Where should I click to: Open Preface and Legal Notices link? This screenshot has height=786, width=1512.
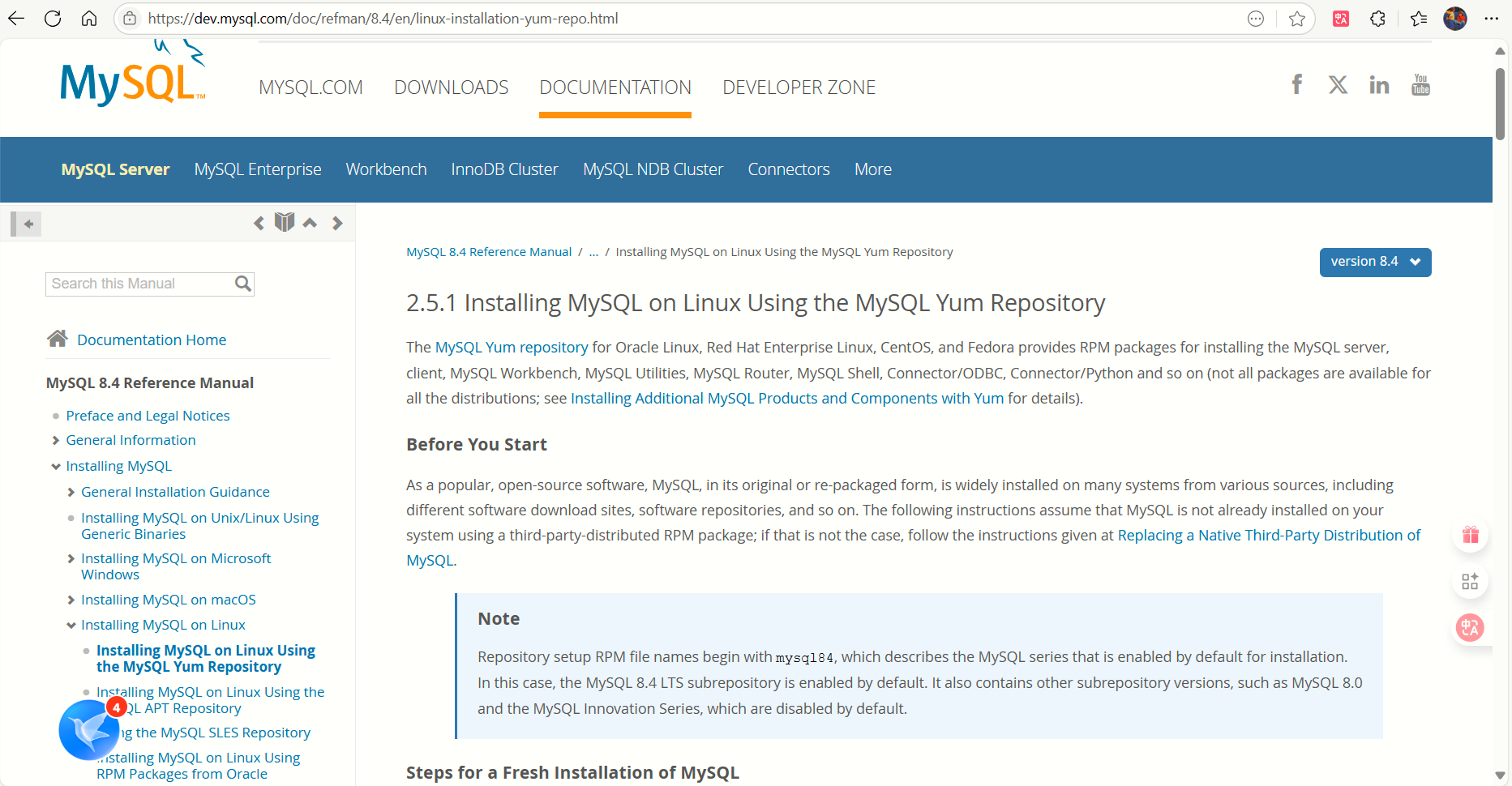click(148, 416)
